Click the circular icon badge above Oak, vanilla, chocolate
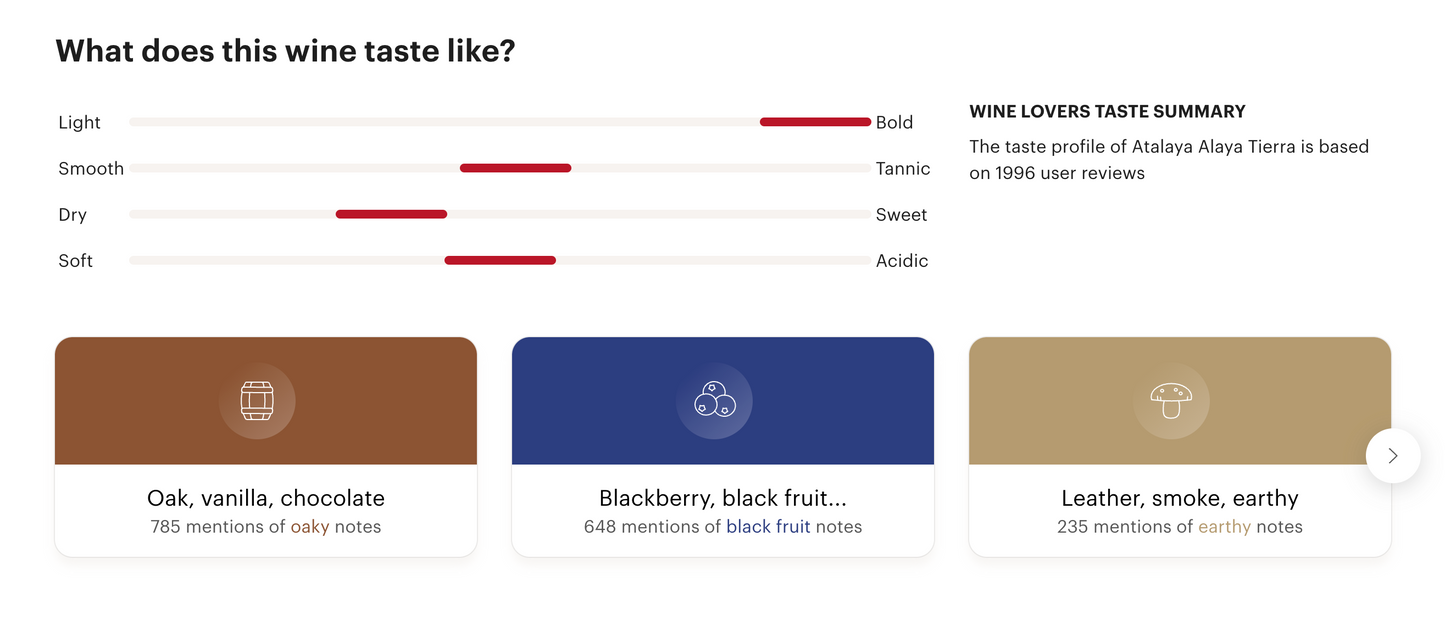Viewport: 1445px width, 626px height. point(257,400)
